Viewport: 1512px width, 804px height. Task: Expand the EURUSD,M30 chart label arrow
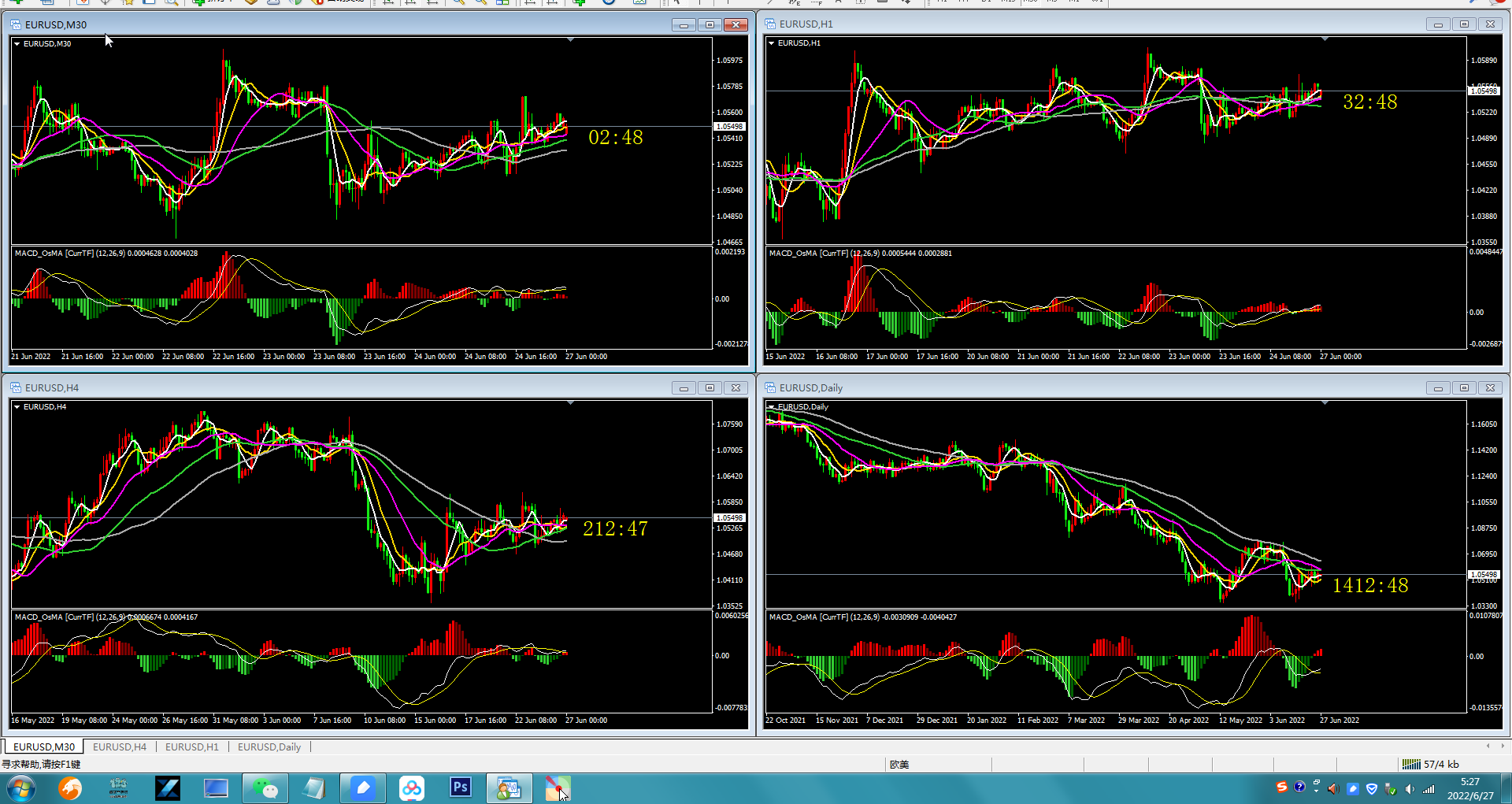[17, 43]
